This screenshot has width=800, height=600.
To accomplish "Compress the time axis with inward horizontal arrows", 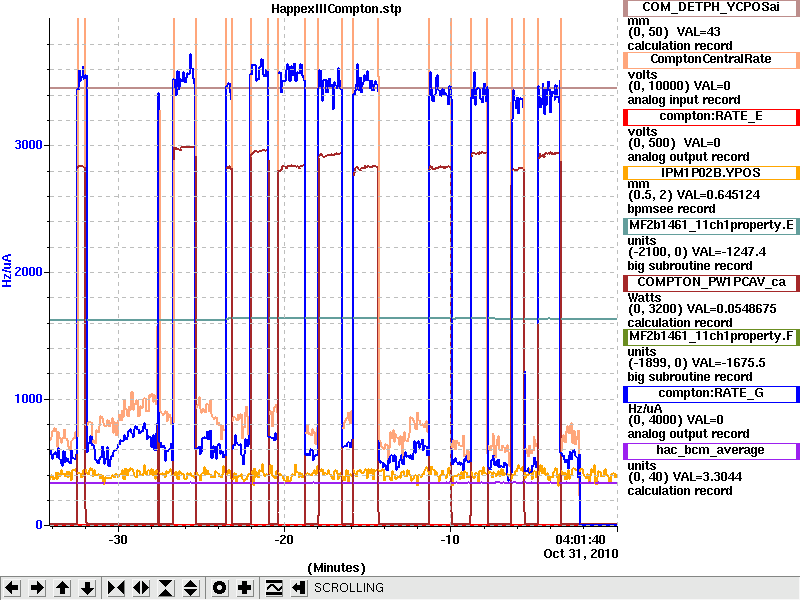I will 116,588.
